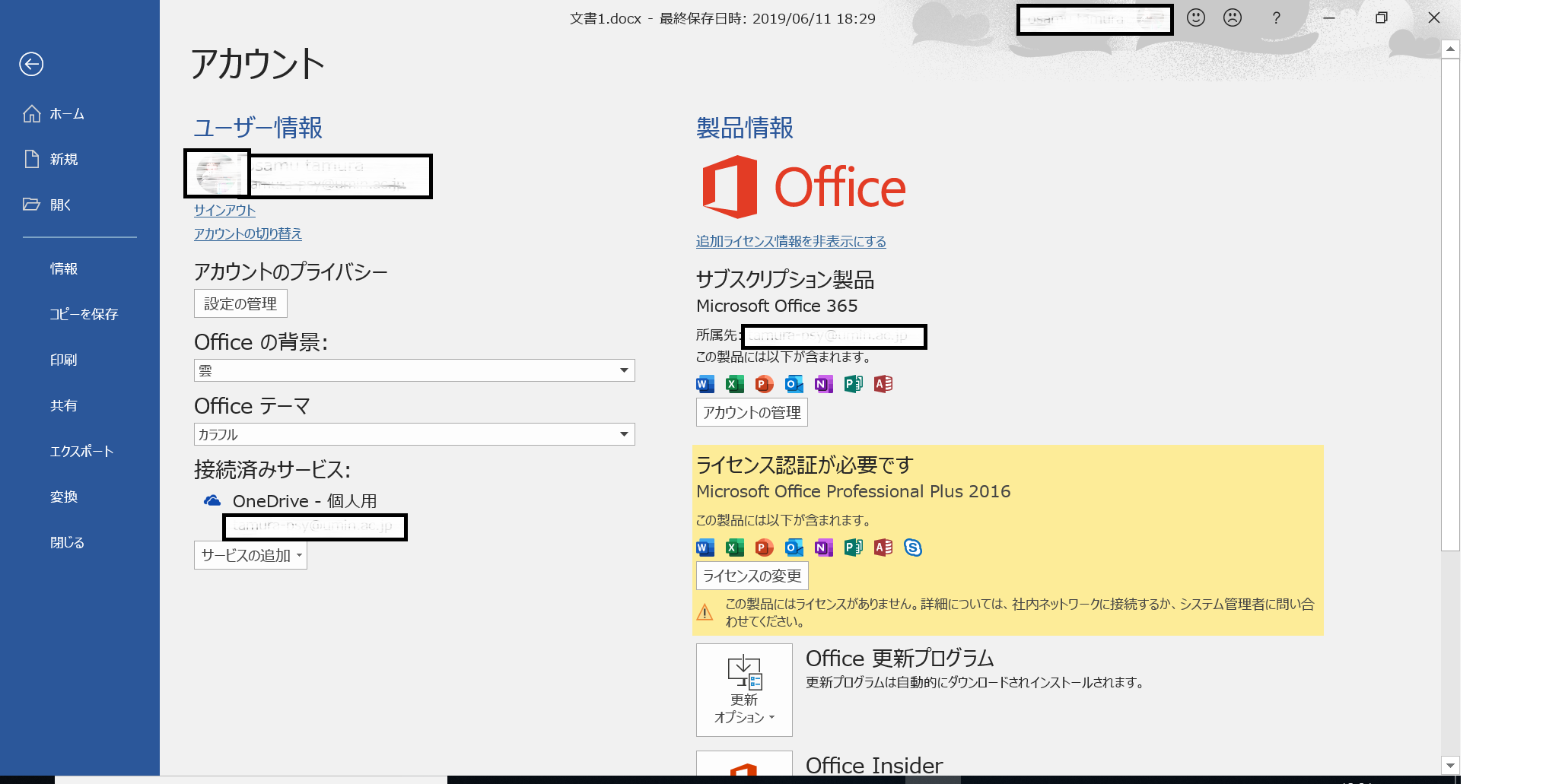1546x784 pixels.
Task: Click the account name in title bar
Action: point(1095,20)
